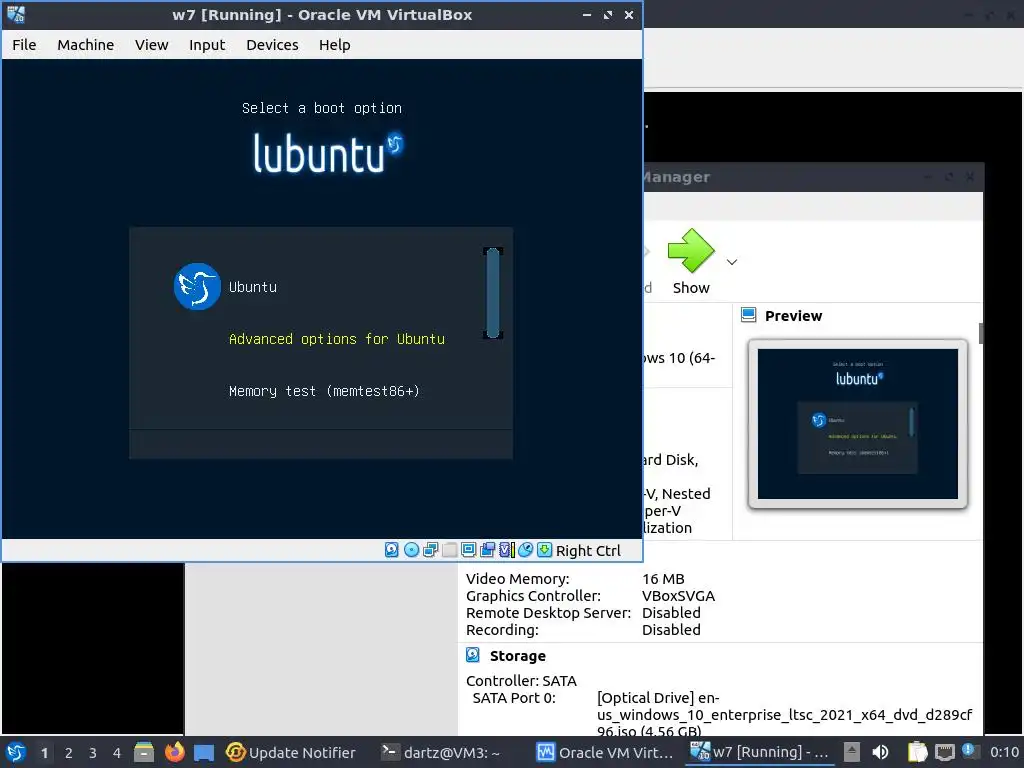Click the VM preview thumbnail
Screen dimensions: 1024x768
pyautogui.click(x=857, y=424)
